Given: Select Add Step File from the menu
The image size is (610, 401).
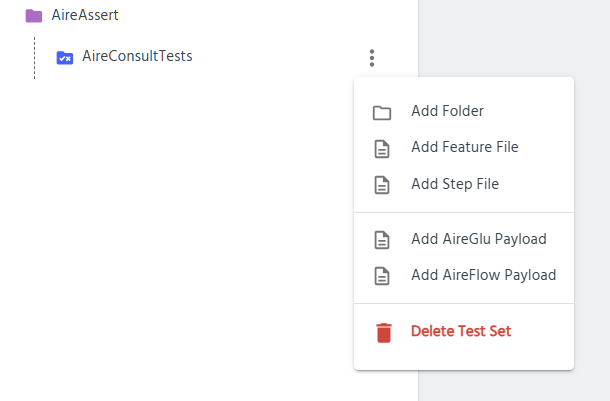Looking at the screenshot, I should pos(454,184).
